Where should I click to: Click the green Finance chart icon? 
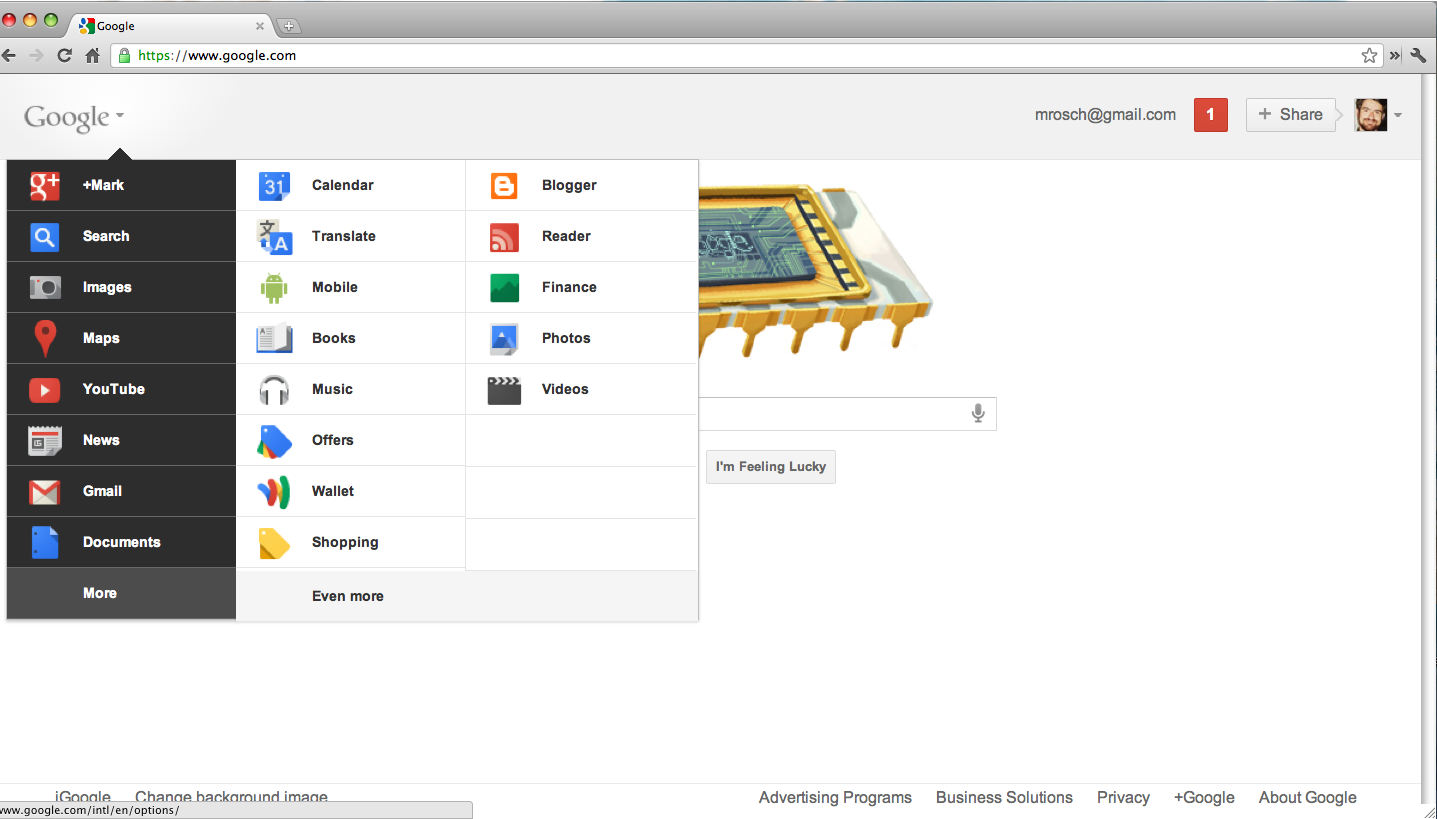[504, 287]
